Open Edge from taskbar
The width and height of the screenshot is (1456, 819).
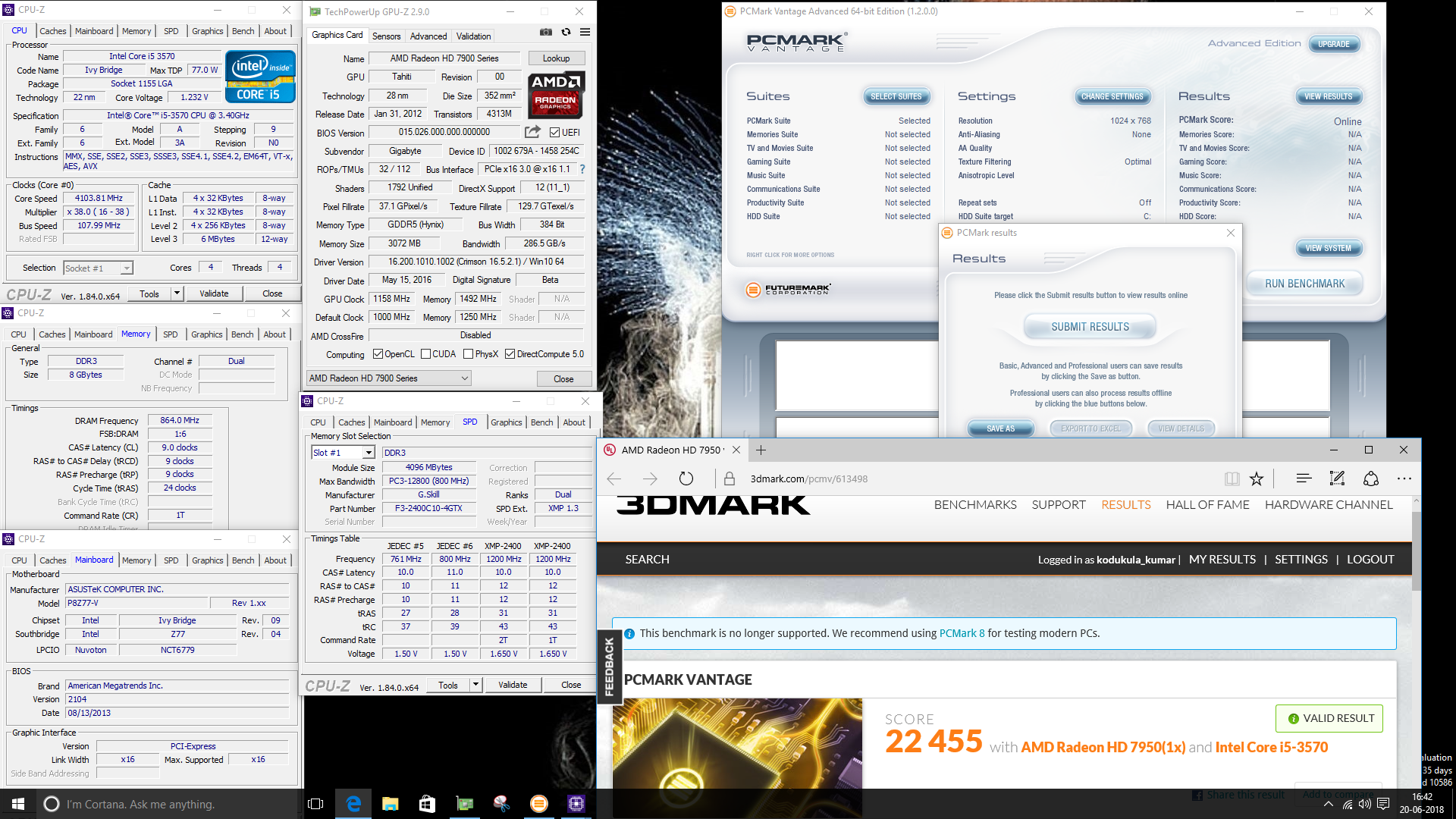tap(353, 804)
